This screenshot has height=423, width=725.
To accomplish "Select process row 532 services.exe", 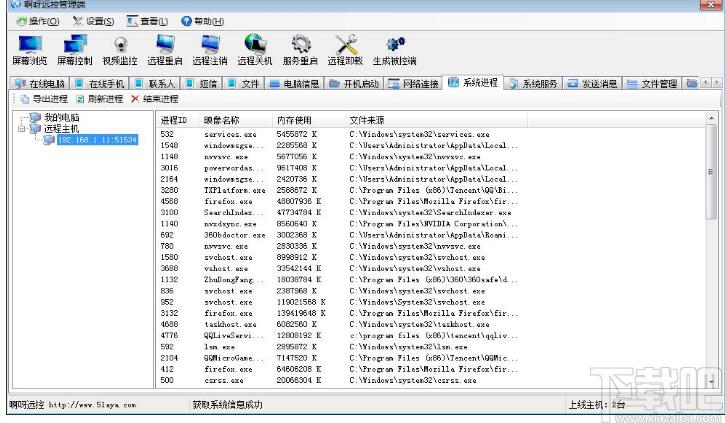I will tap(342, 134).
